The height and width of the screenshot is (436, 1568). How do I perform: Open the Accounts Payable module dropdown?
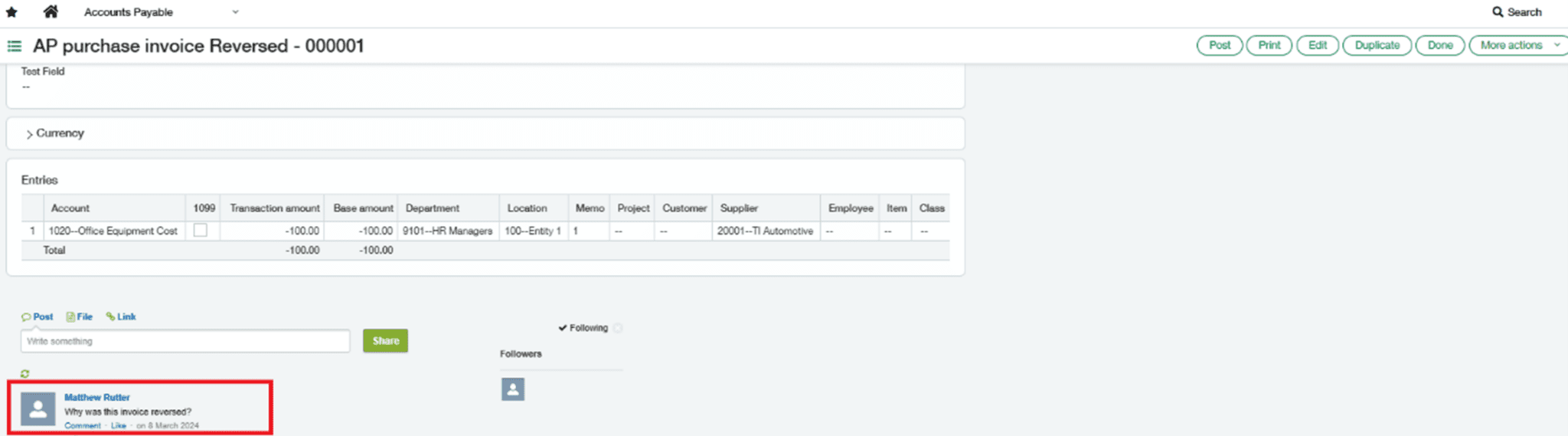(x=162, y=12)
